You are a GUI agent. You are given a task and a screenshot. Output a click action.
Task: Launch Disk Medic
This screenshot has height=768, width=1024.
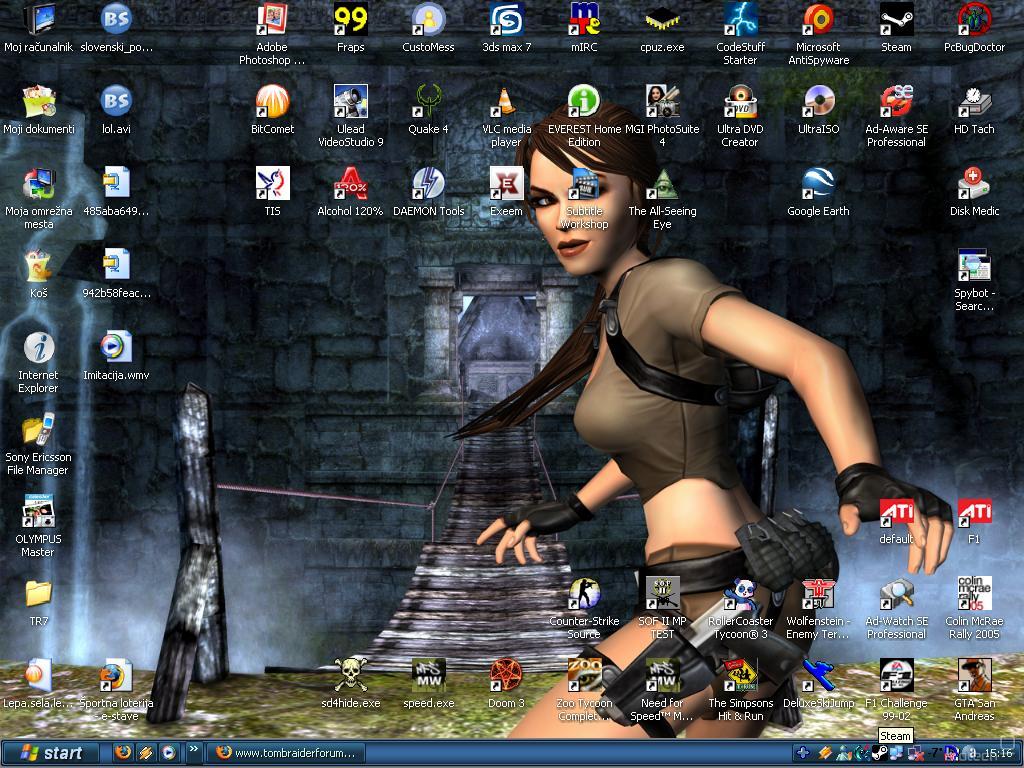click(974, 191)
